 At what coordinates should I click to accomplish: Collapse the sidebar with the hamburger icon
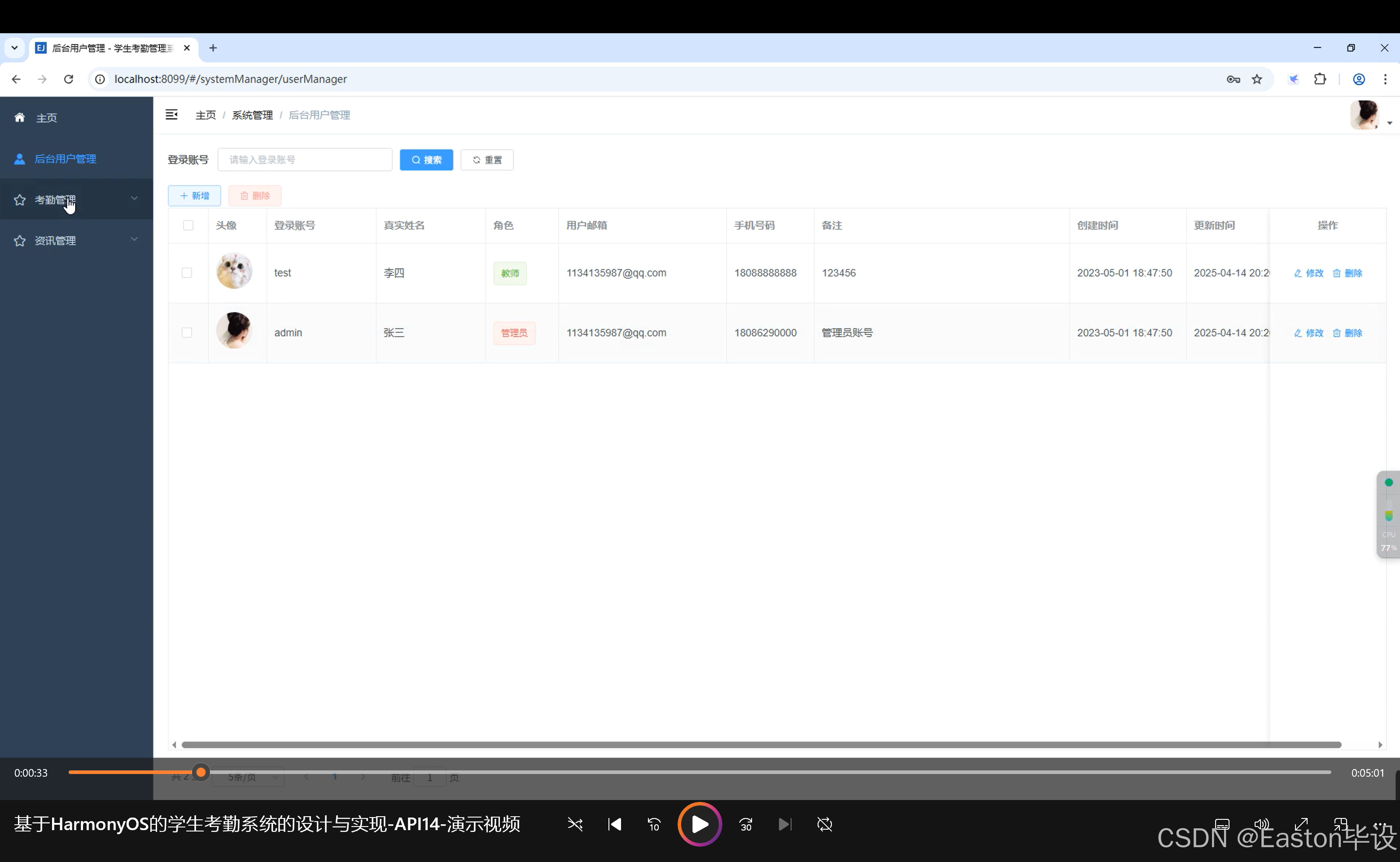(x=171, y=114)
